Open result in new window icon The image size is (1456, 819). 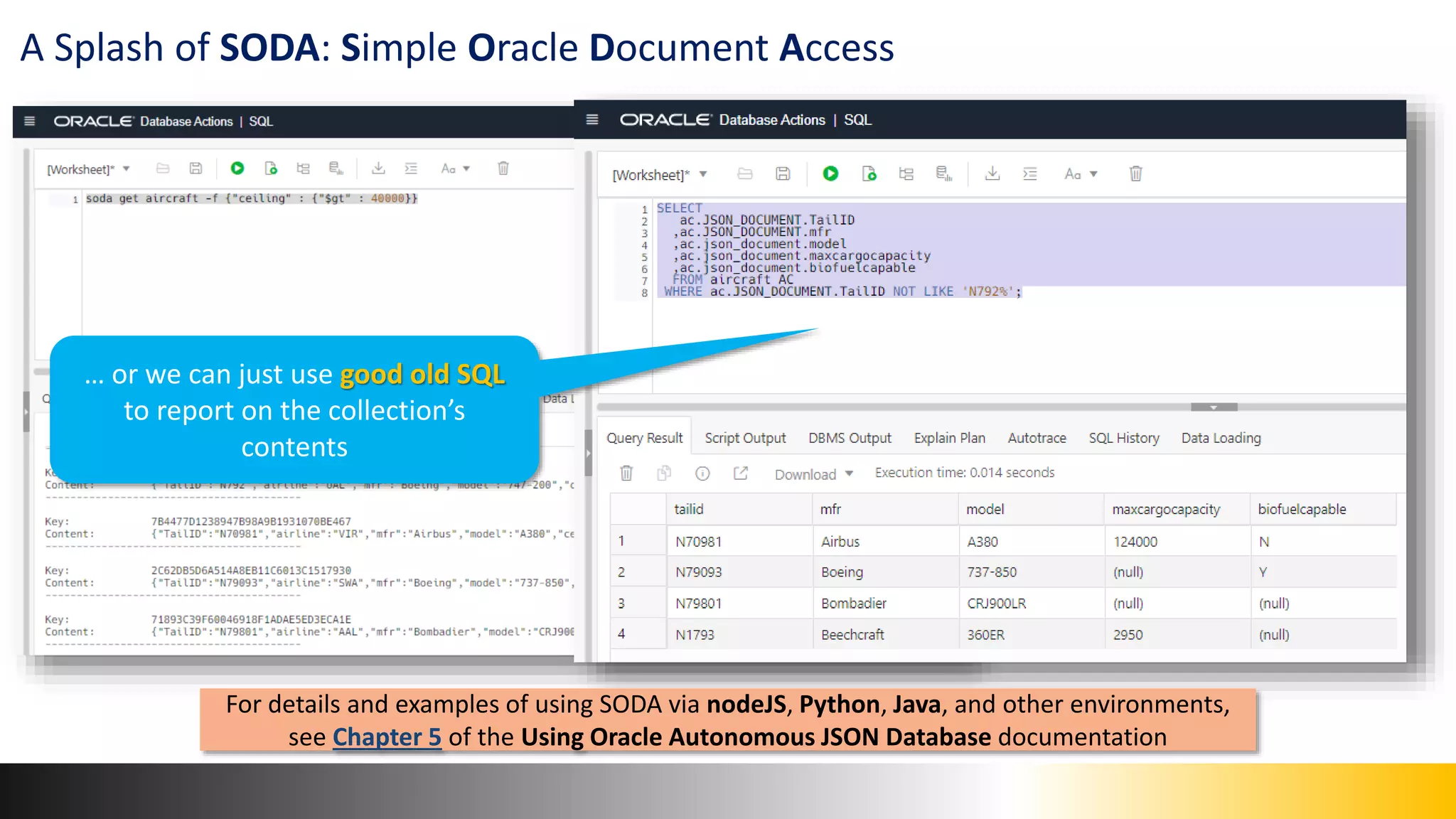(741, 473)
